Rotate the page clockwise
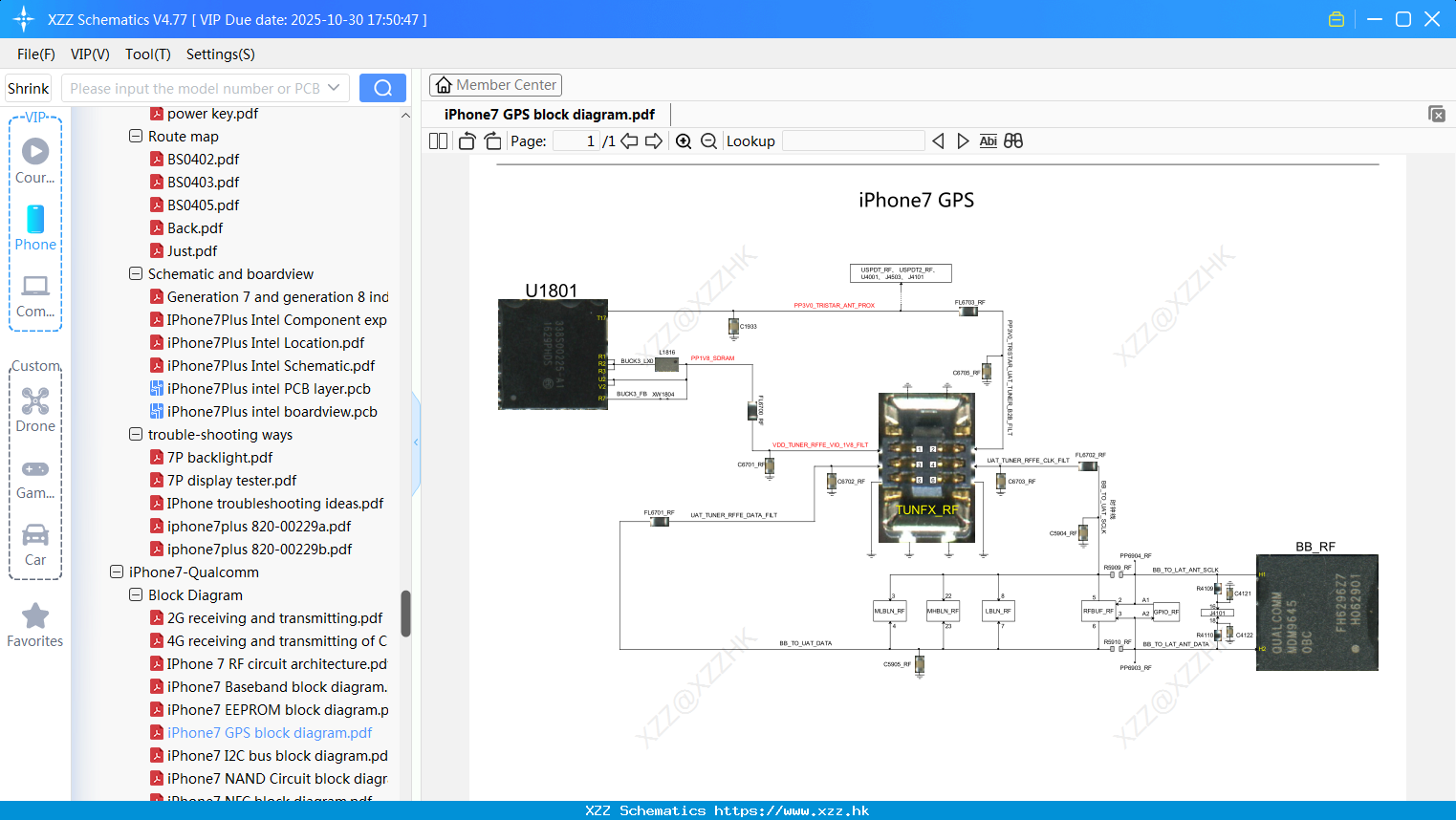This screenshot has width=1456, height=820. tap(492, 141)
